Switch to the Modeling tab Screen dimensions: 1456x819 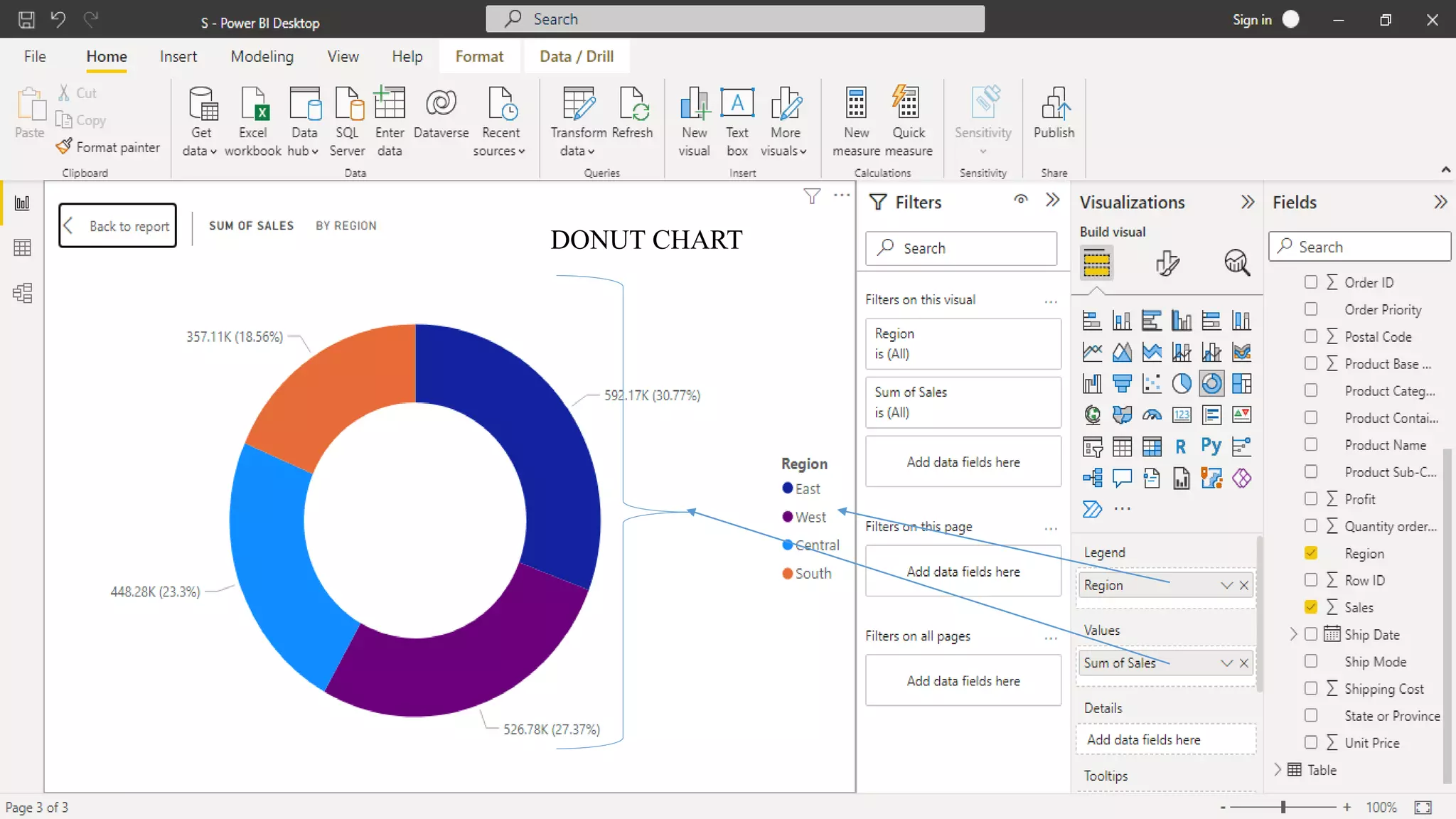click(x=262, y=56)
